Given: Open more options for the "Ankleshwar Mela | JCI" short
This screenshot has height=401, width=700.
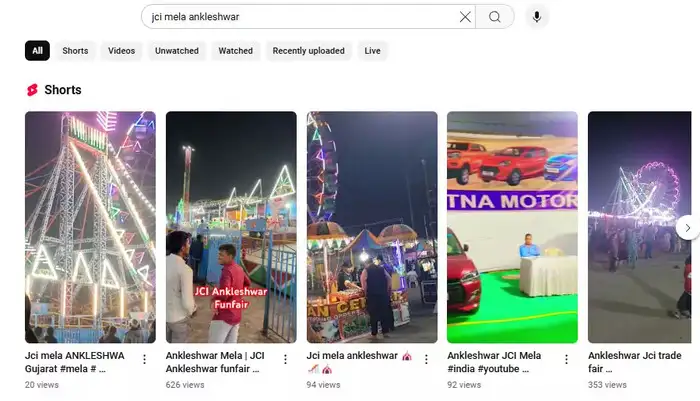Looking at the screenshot, I should pyautogui.click(x=285, y=360).
